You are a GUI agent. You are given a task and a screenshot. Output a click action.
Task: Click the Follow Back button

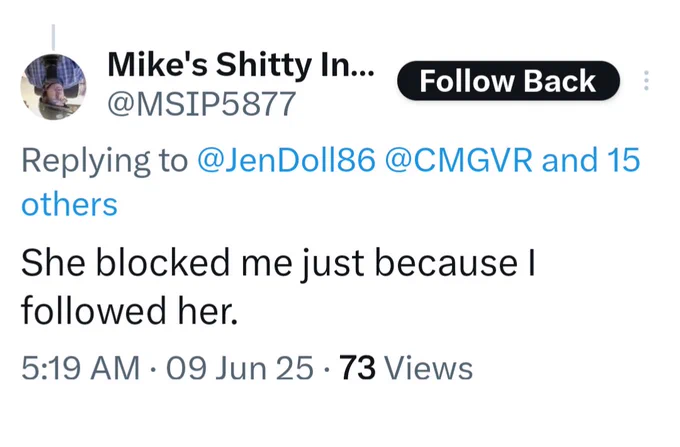point(508,81)
